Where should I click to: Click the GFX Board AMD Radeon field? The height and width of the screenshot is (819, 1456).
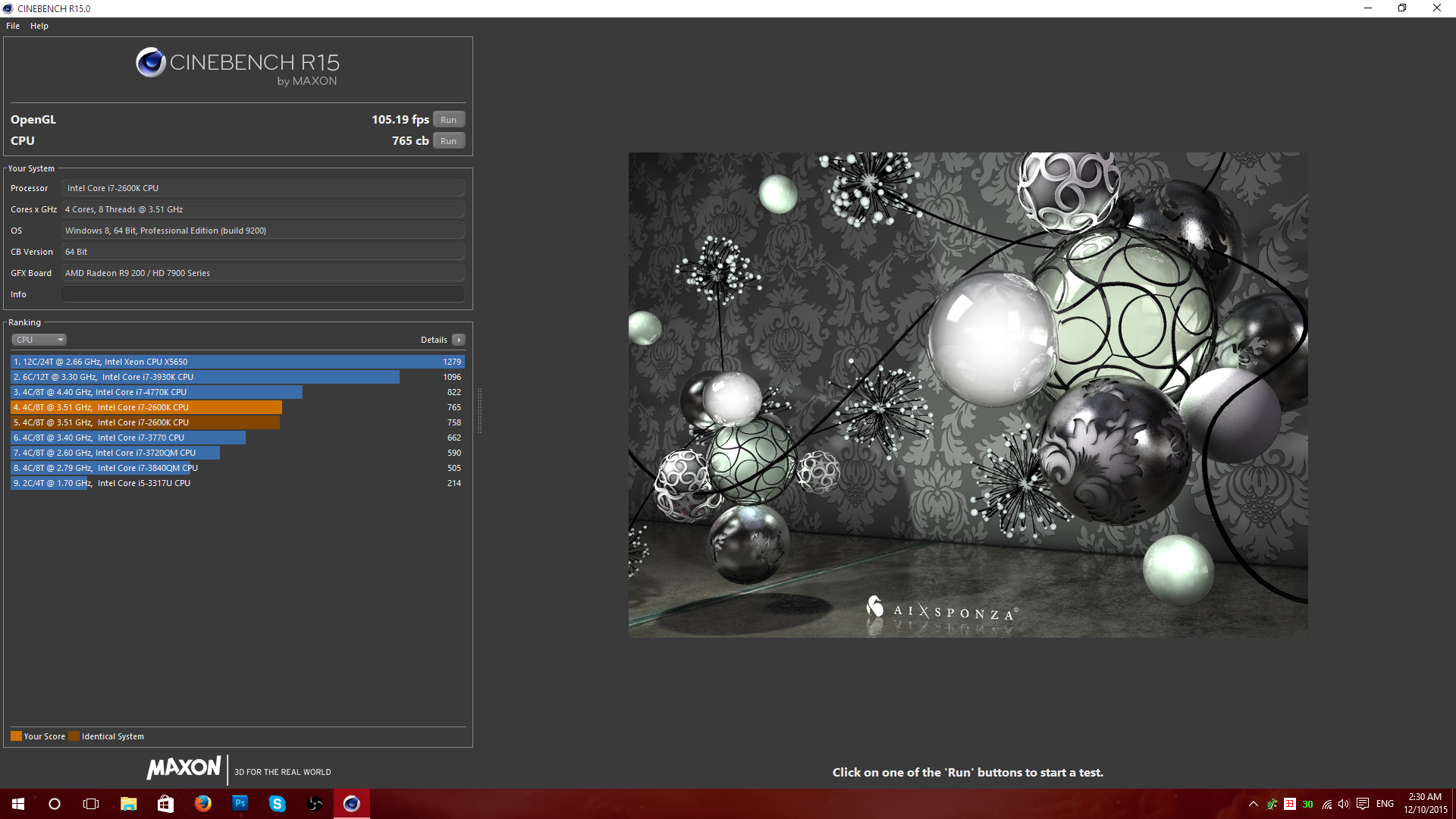tap(262, 273)
